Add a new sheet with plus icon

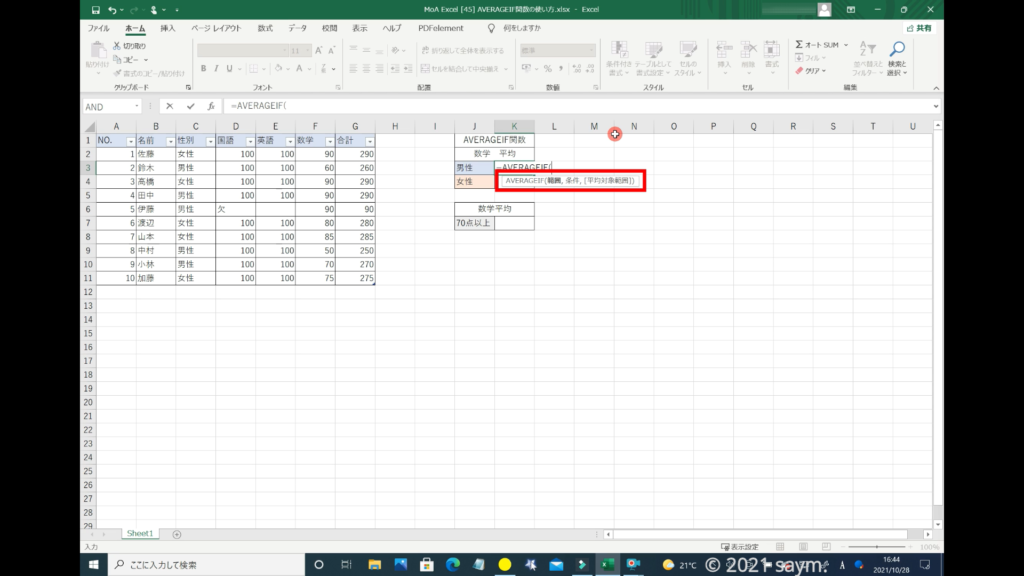click(x=177, y=535)
